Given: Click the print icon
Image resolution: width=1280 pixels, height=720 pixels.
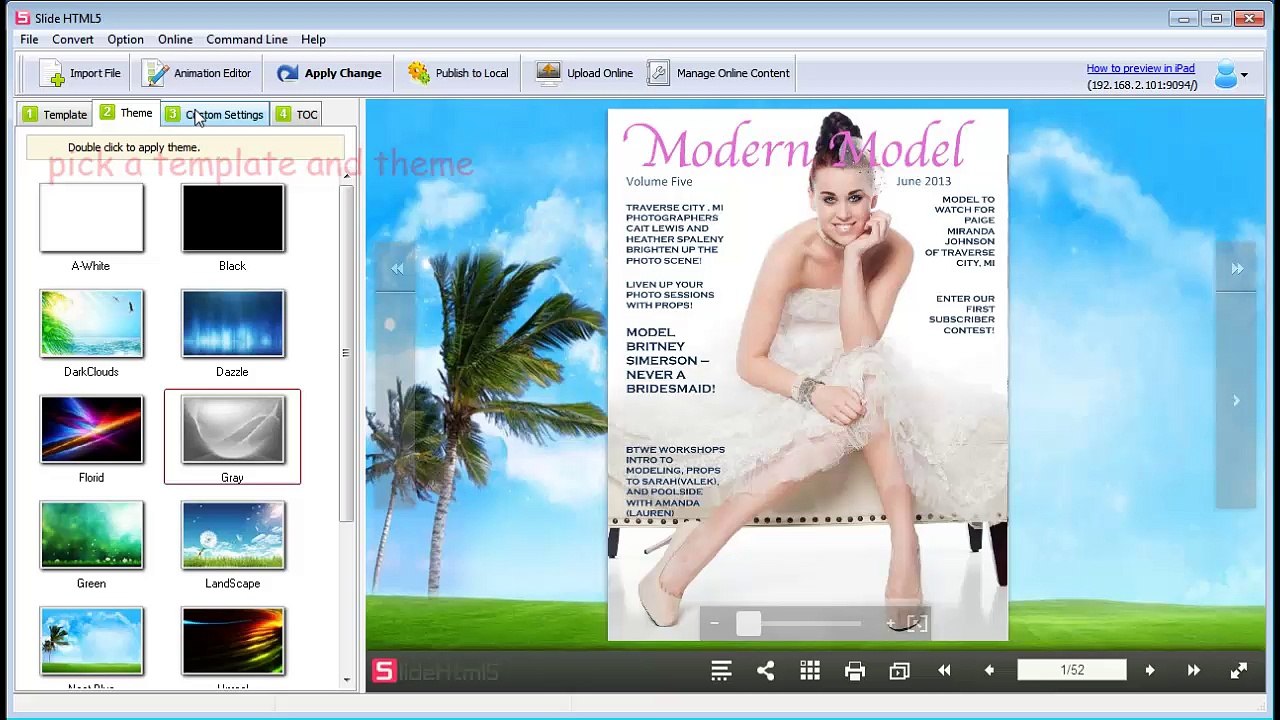Looking at the screenshot, I should 854,670.
